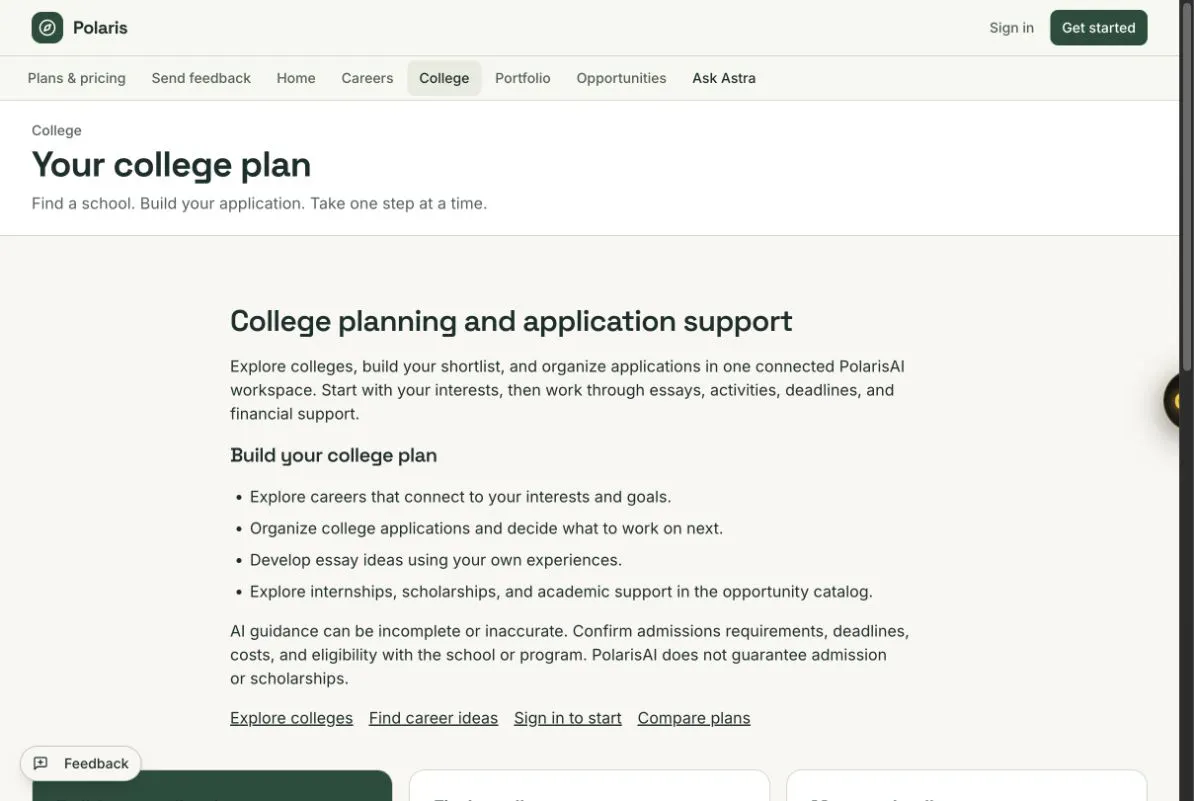This screenshot has height=801, width=1194.
Task: Click the Sign in link in header
Action: click(x=1011, y=27)
